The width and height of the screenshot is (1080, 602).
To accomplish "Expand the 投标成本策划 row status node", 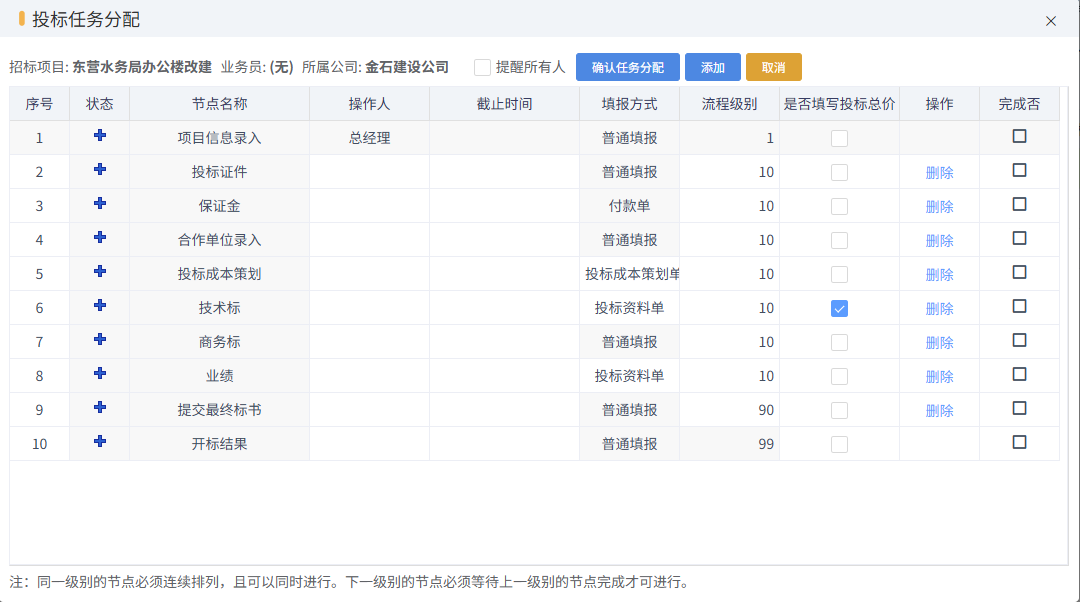I will click(x=99, y=274).
